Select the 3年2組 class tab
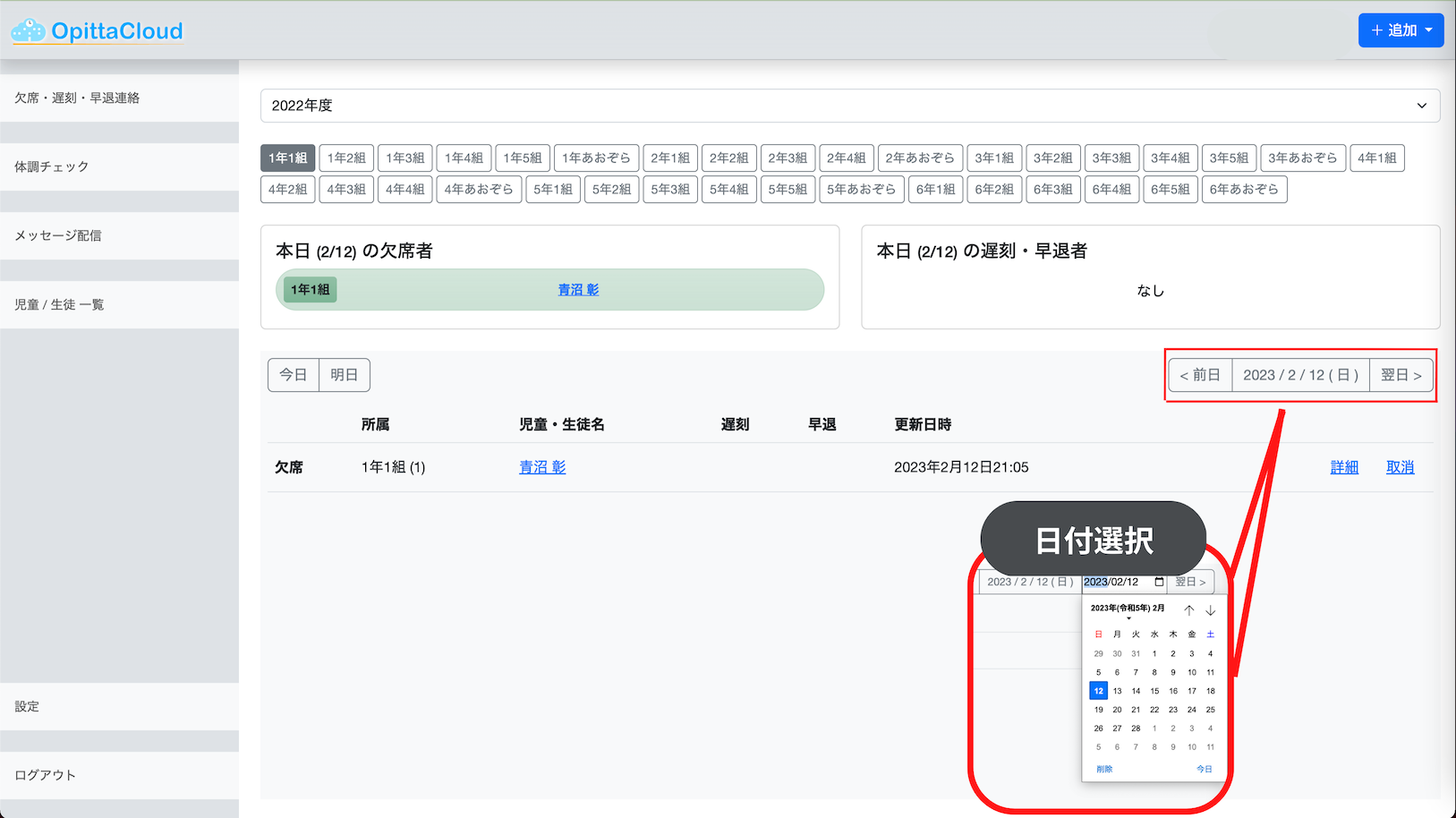The width and height of the screenshot is (1456, 818). (x=1053, y=158)
